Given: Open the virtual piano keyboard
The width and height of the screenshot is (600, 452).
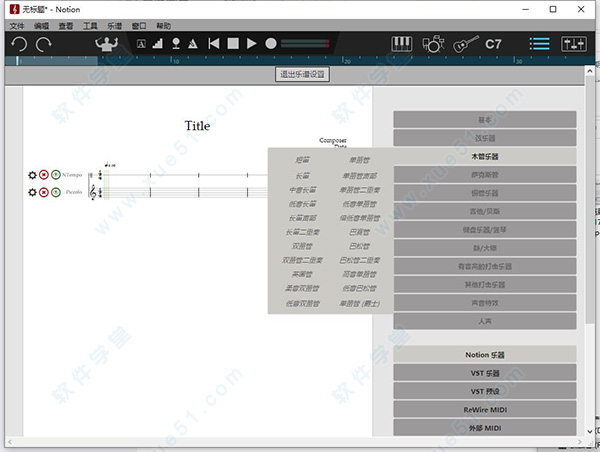Looking at the screenshot, I should pos(401,44).
